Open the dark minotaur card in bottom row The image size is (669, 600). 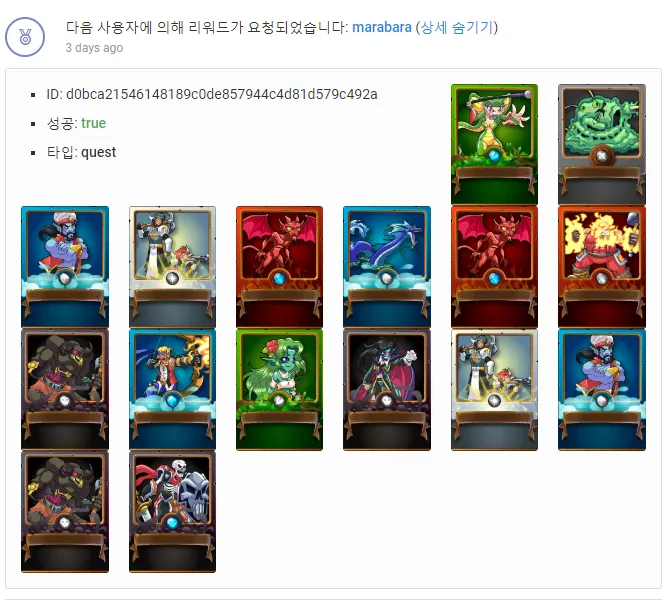click(x=65, y=512)
